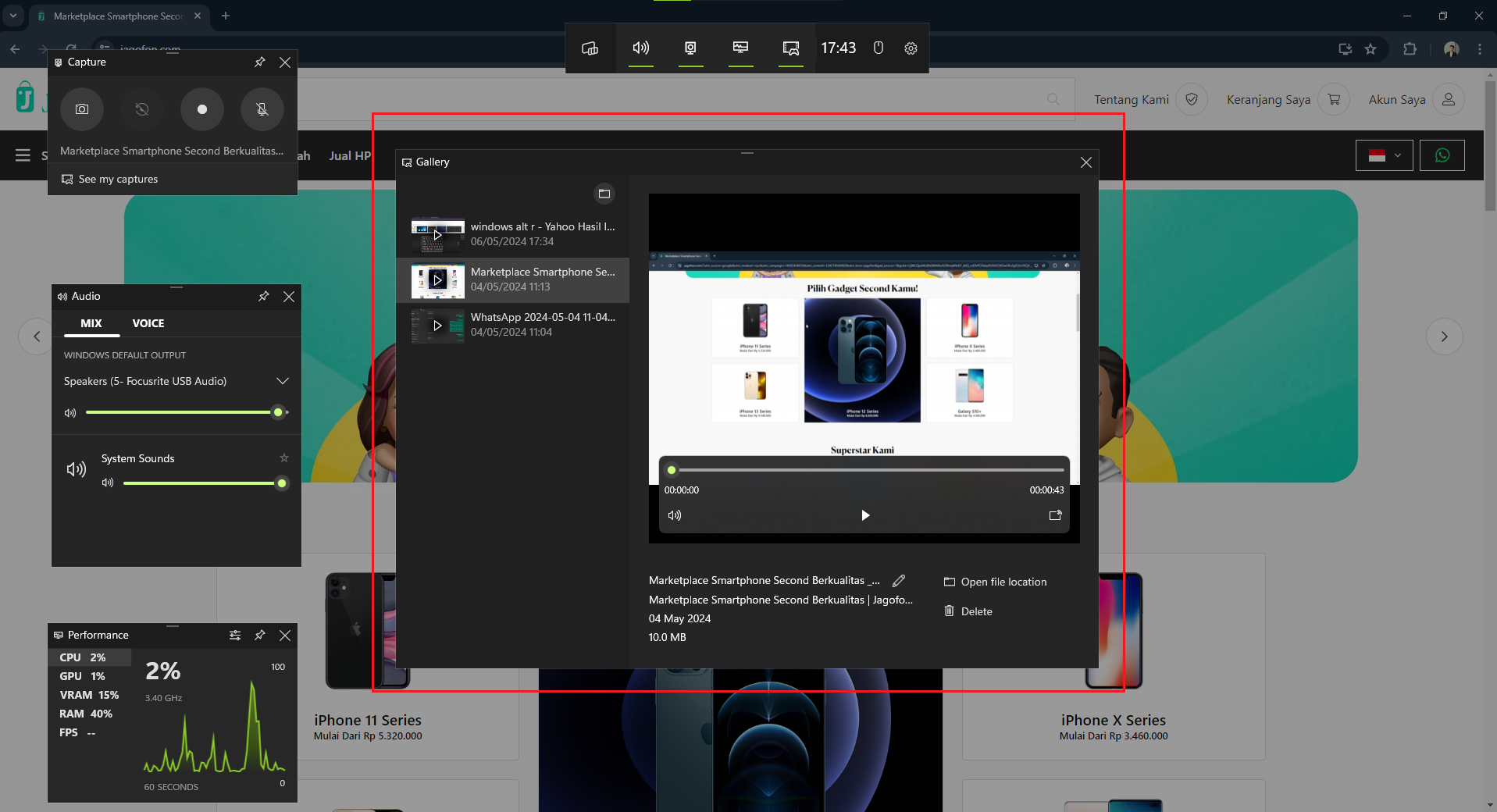
Task: Play the video in Gallery preview
Action: pos(864,515)
